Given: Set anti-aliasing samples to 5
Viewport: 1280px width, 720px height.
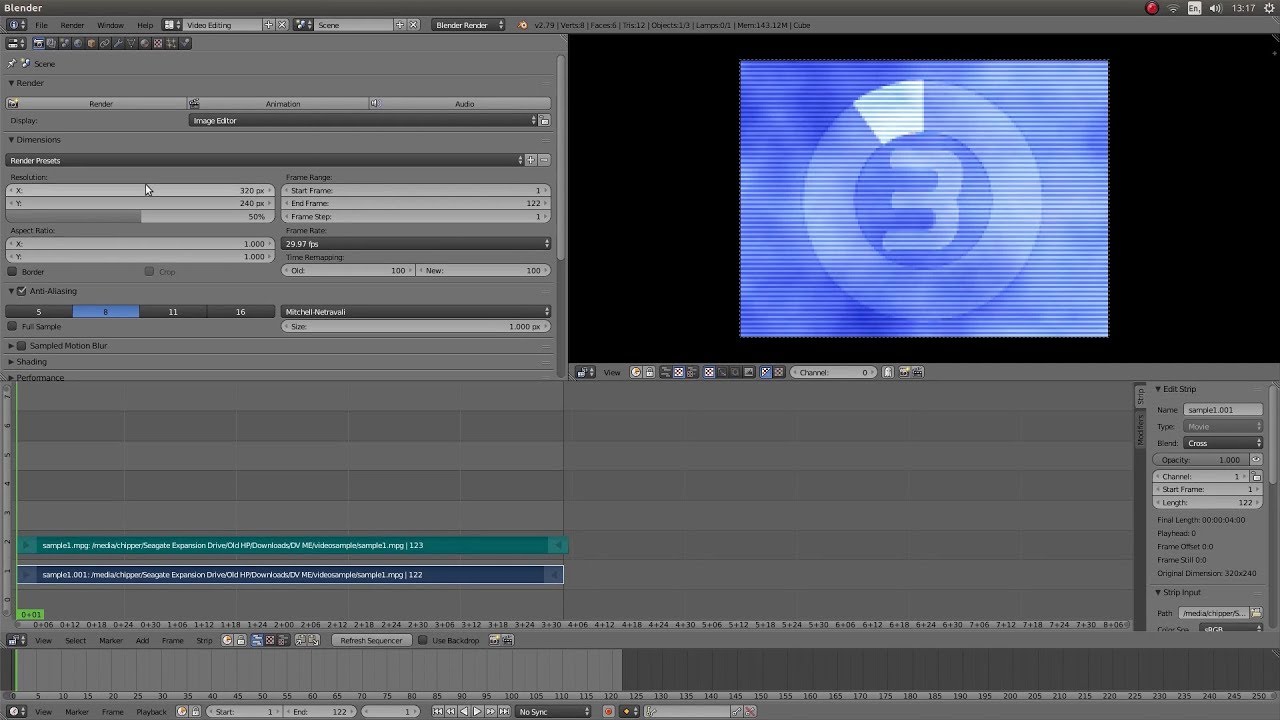Looking at the screenshot, I should [39, 312].
